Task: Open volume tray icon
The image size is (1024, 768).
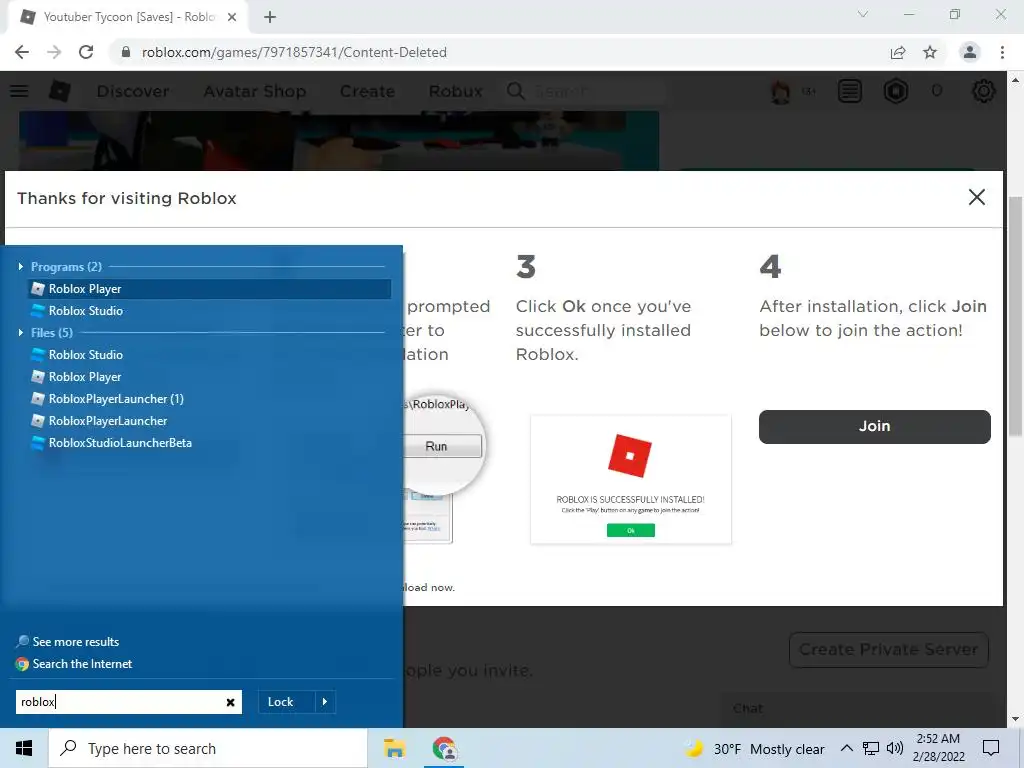Action: 895,748
